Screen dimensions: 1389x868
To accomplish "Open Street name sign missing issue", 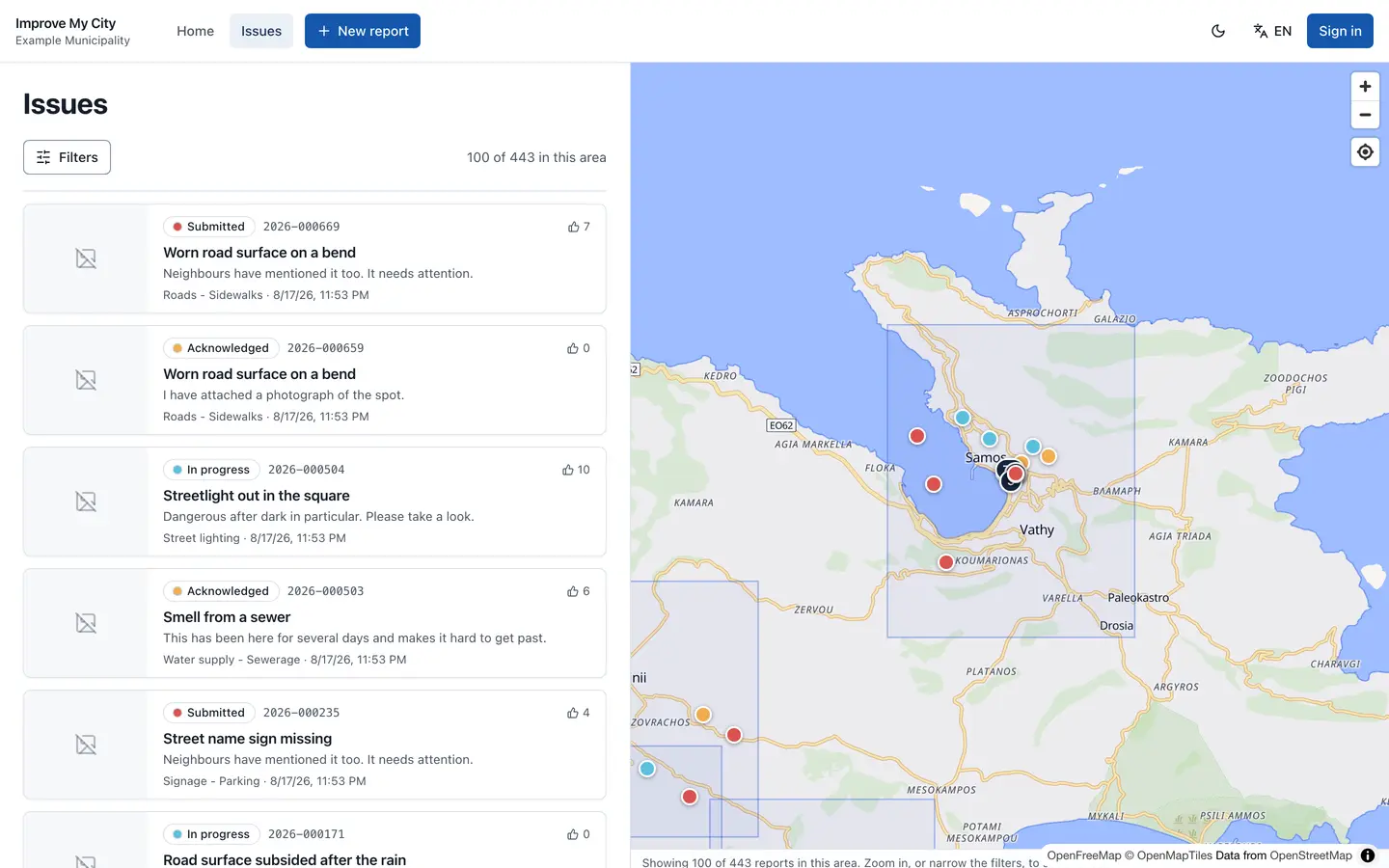I will pos(248,739).
